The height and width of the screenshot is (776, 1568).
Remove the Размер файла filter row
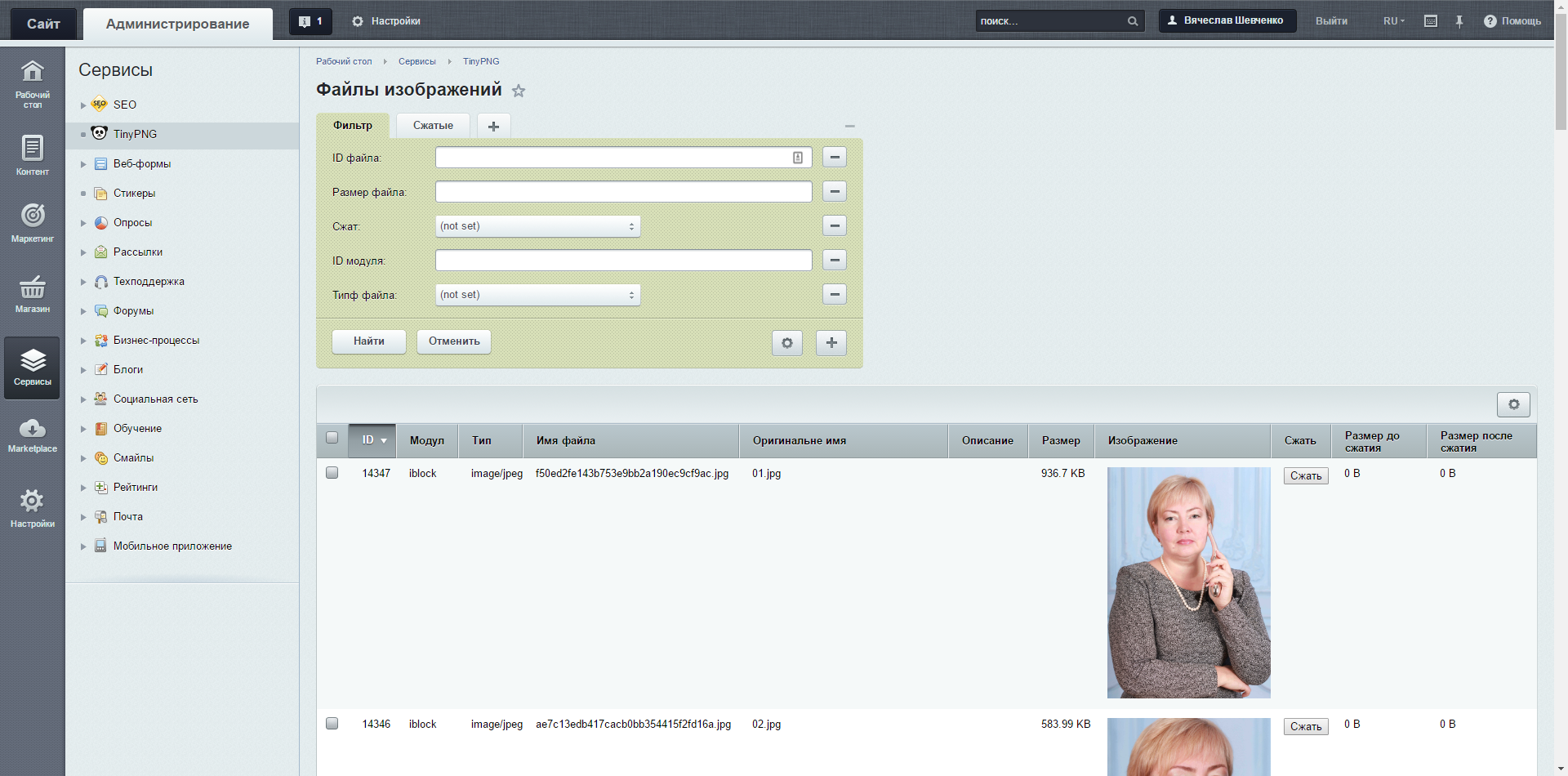pos(835,191)
